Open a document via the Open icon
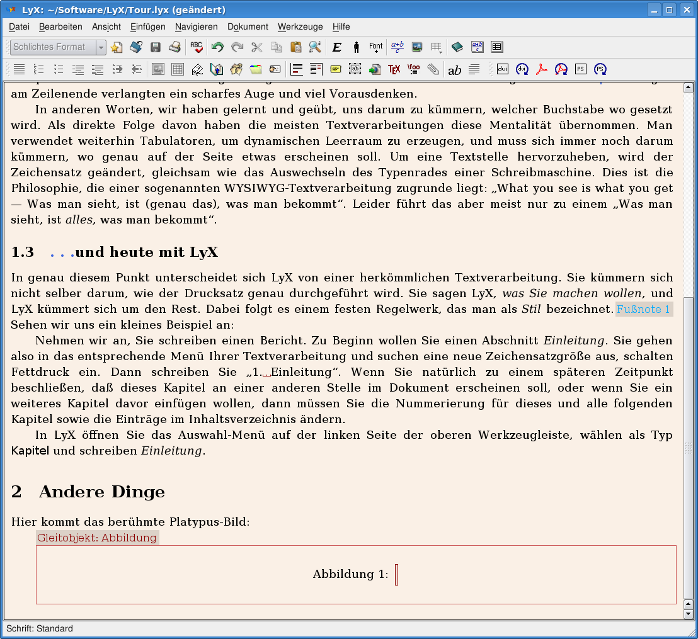Viewport: 698px width, 639px height. (x=136, y=47)
